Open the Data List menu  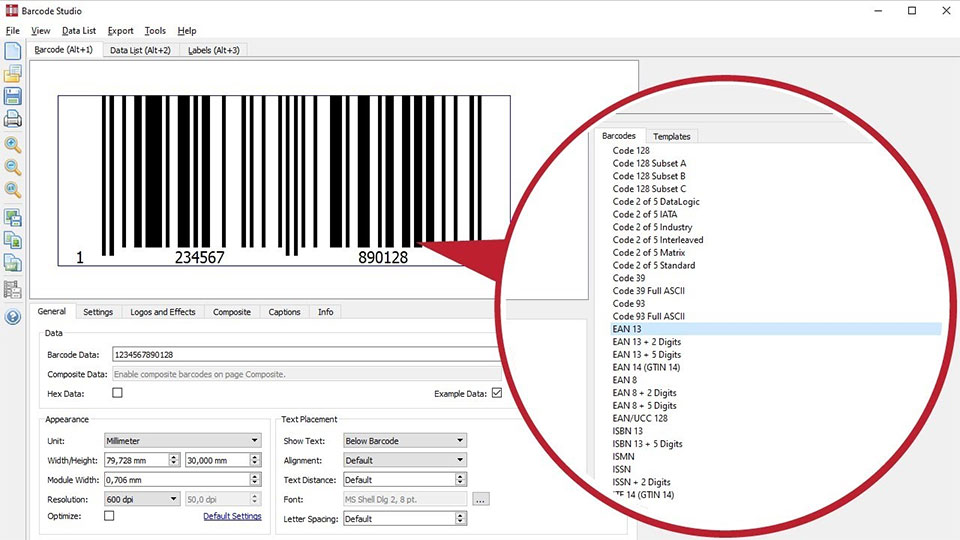point(79,31)
